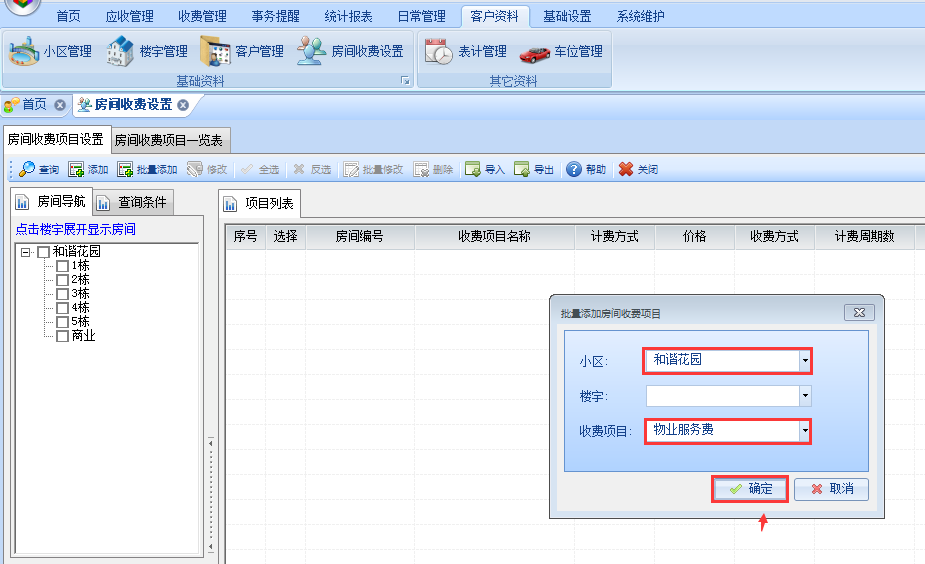
Task: Click the 全选 select all icon
Action: pyautogui.click(x=247, y=169)
